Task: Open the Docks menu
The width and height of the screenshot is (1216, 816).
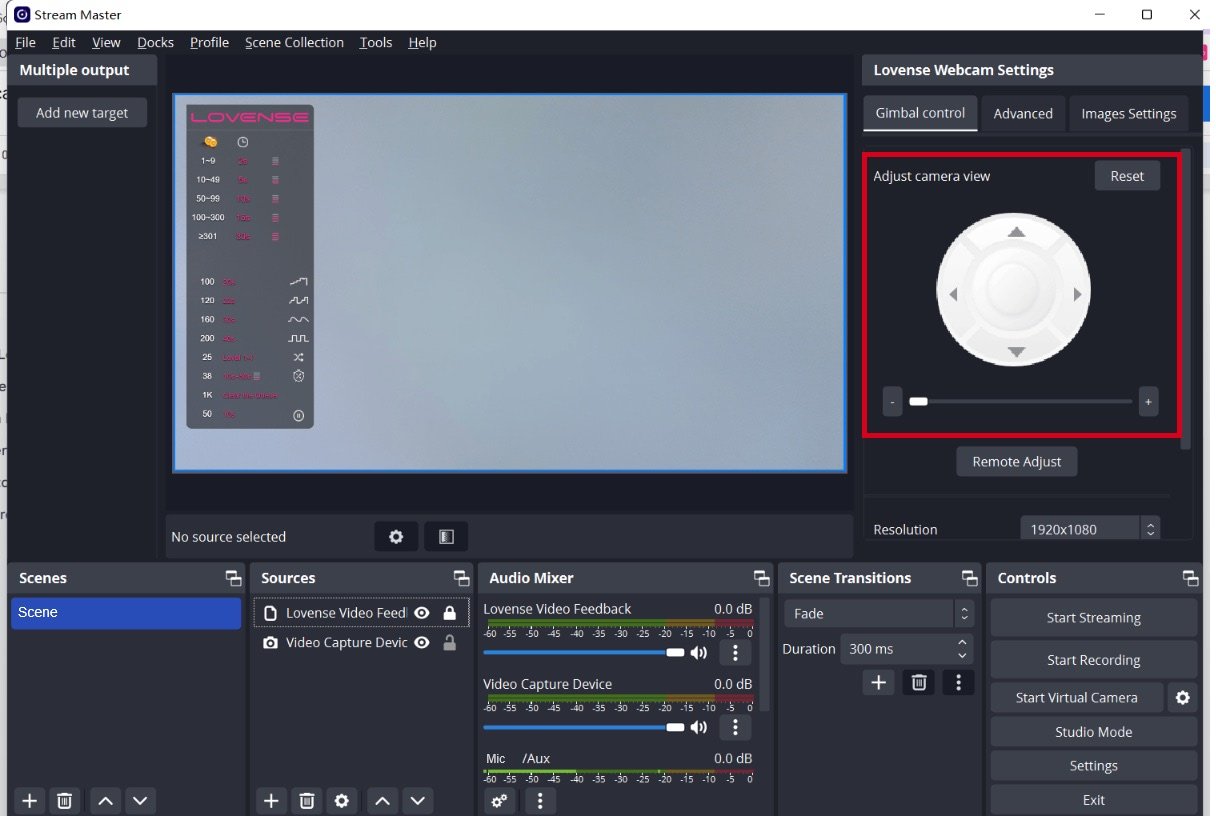Action: 155,42
